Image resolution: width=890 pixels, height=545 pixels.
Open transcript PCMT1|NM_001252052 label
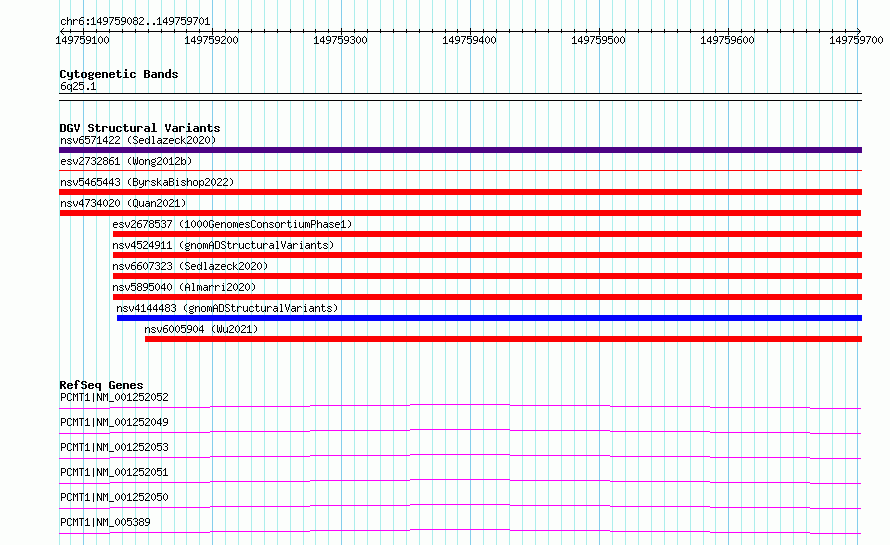point(114,397)
